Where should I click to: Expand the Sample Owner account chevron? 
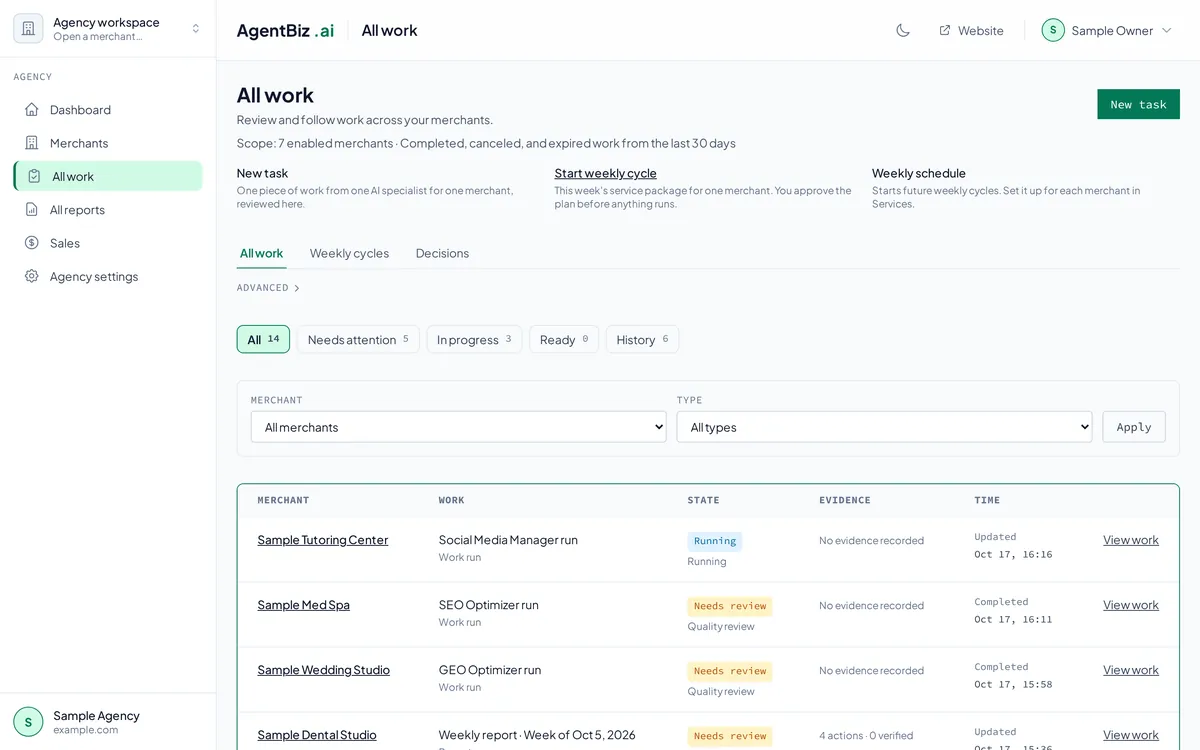pyautogui.click(x=1166, y=30)
